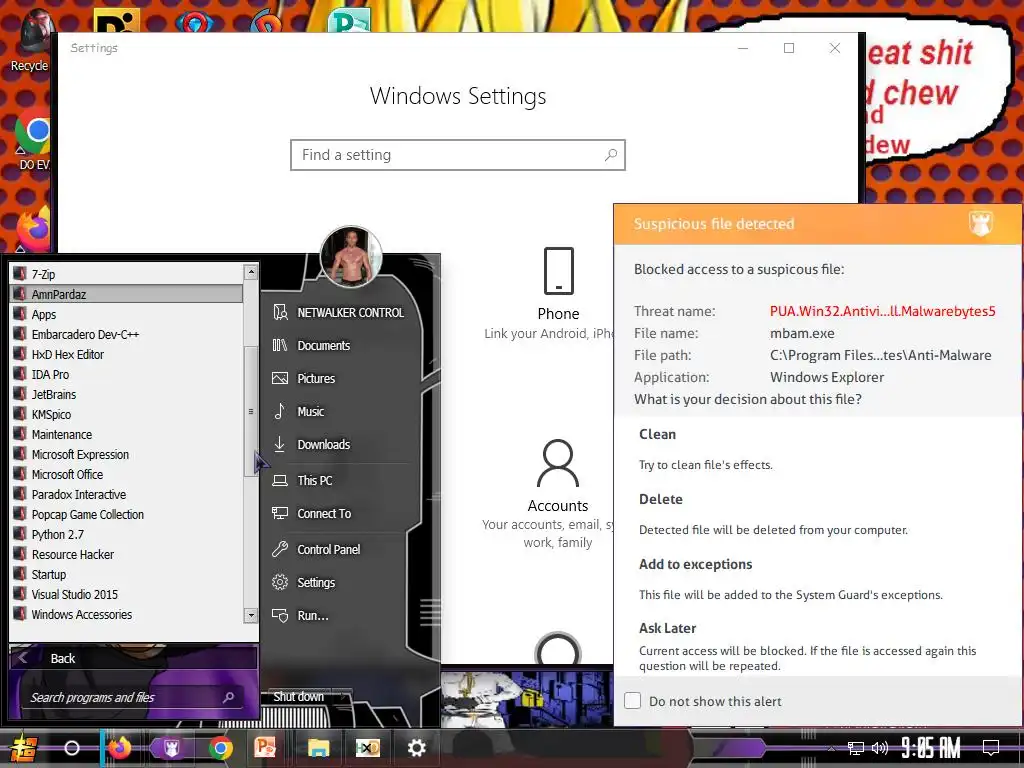1024x768 pixels.
Task: Click the Start menu scroll down arrow
Action: tap(251, 615)
